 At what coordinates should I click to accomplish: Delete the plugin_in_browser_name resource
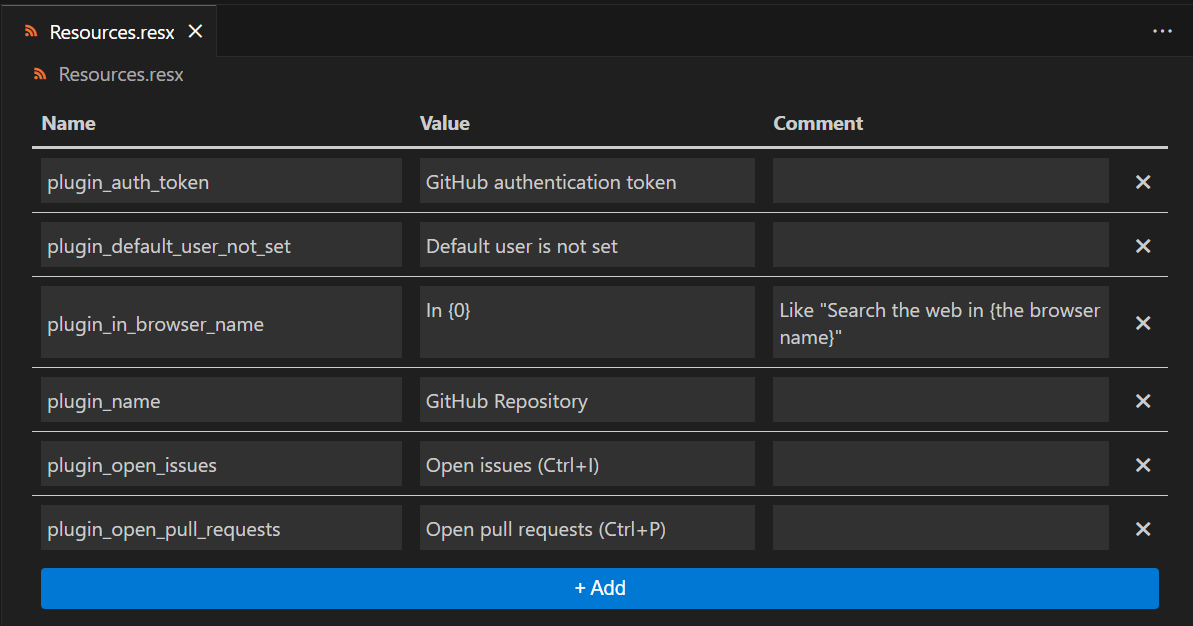click(1143, 323)
